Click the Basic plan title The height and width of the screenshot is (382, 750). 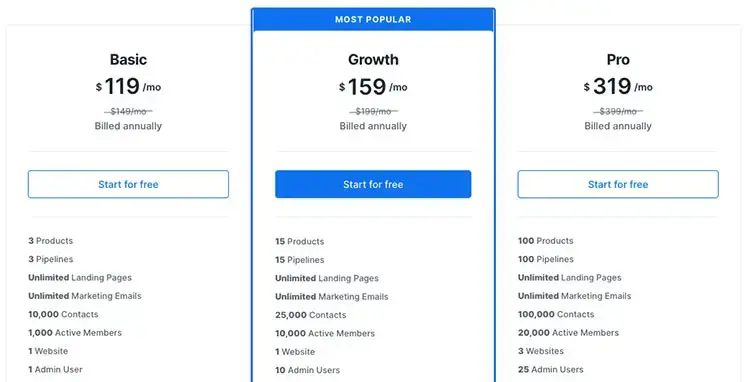coord(128,59)
